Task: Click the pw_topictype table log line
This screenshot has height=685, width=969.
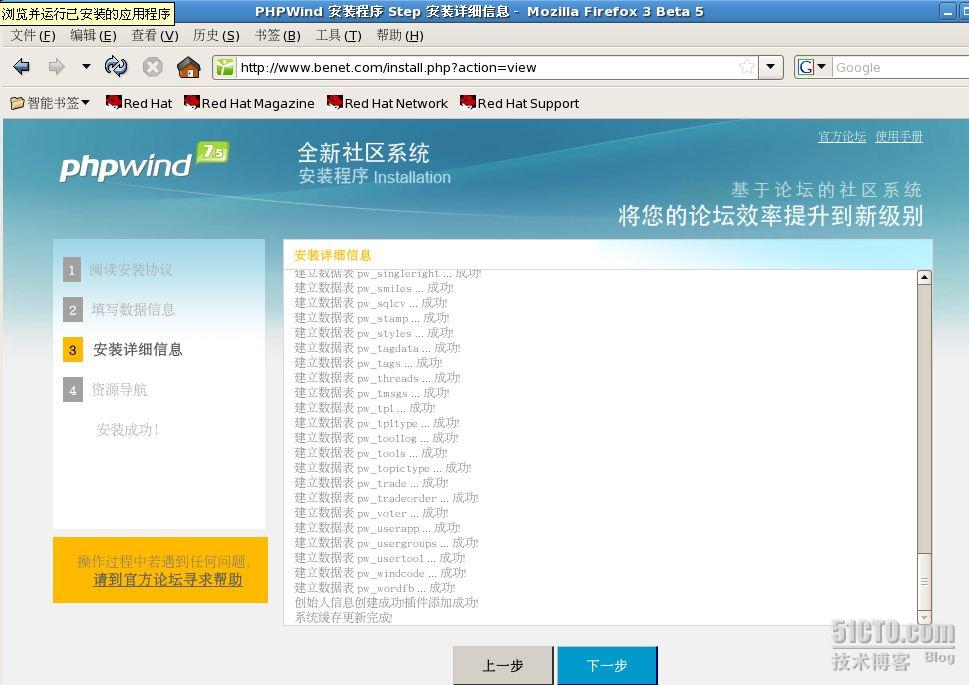Action: pos(383,468)
